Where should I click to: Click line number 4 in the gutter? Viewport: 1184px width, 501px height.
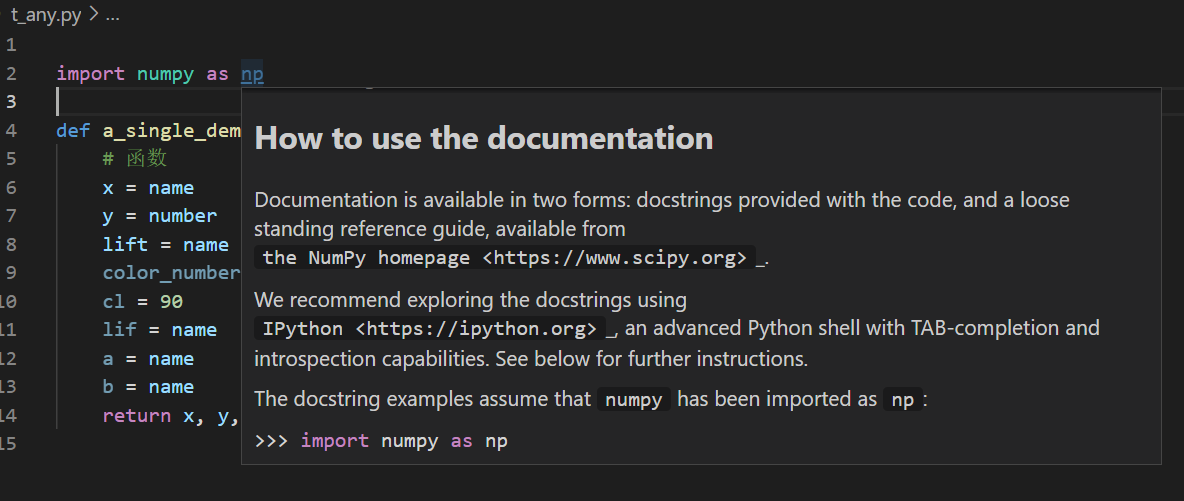click(x=11, y=130)
